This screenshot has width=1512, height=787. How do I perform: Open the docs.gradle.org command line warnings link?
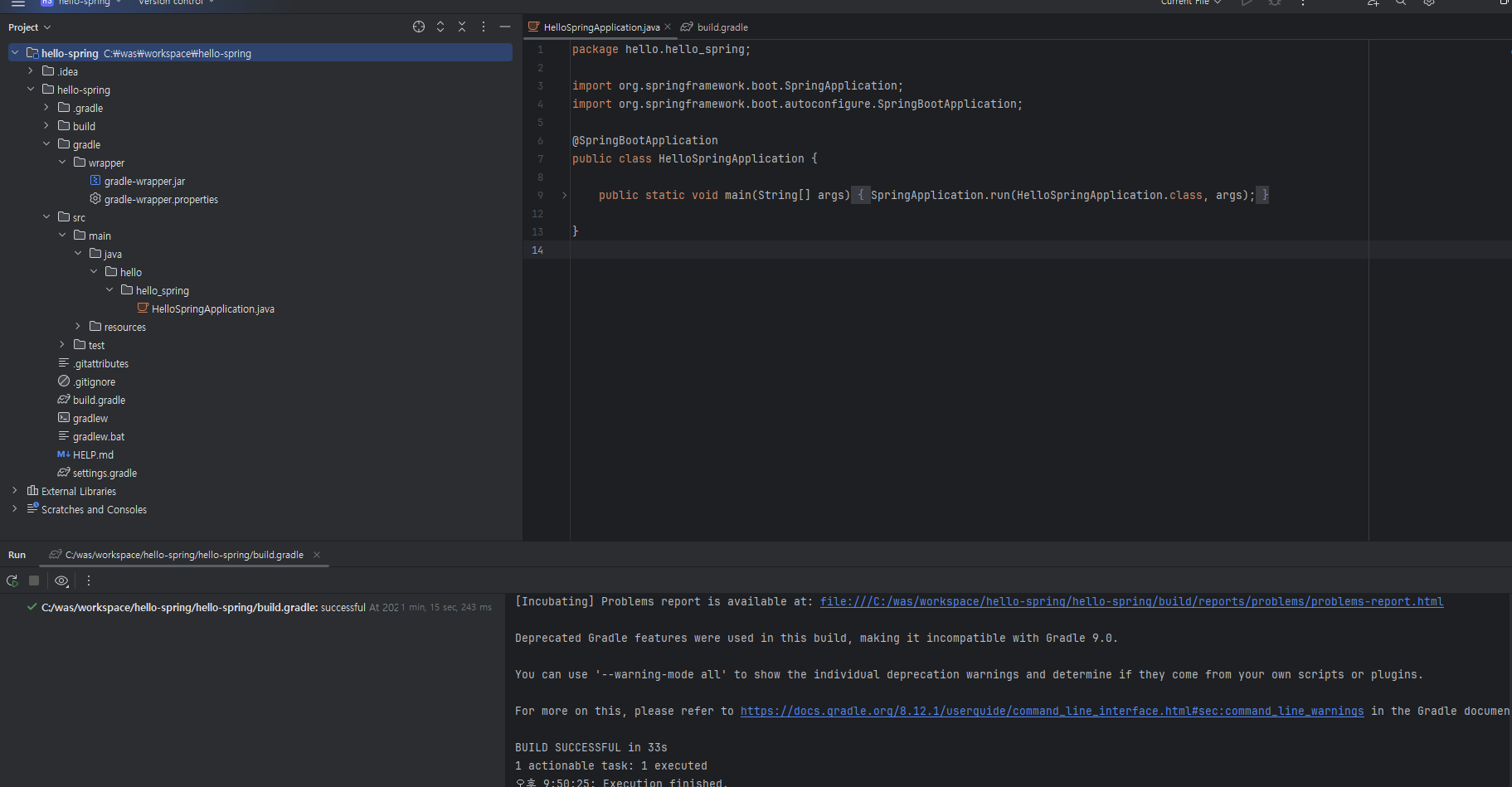pyautogui.click(x=1052, y=712)
